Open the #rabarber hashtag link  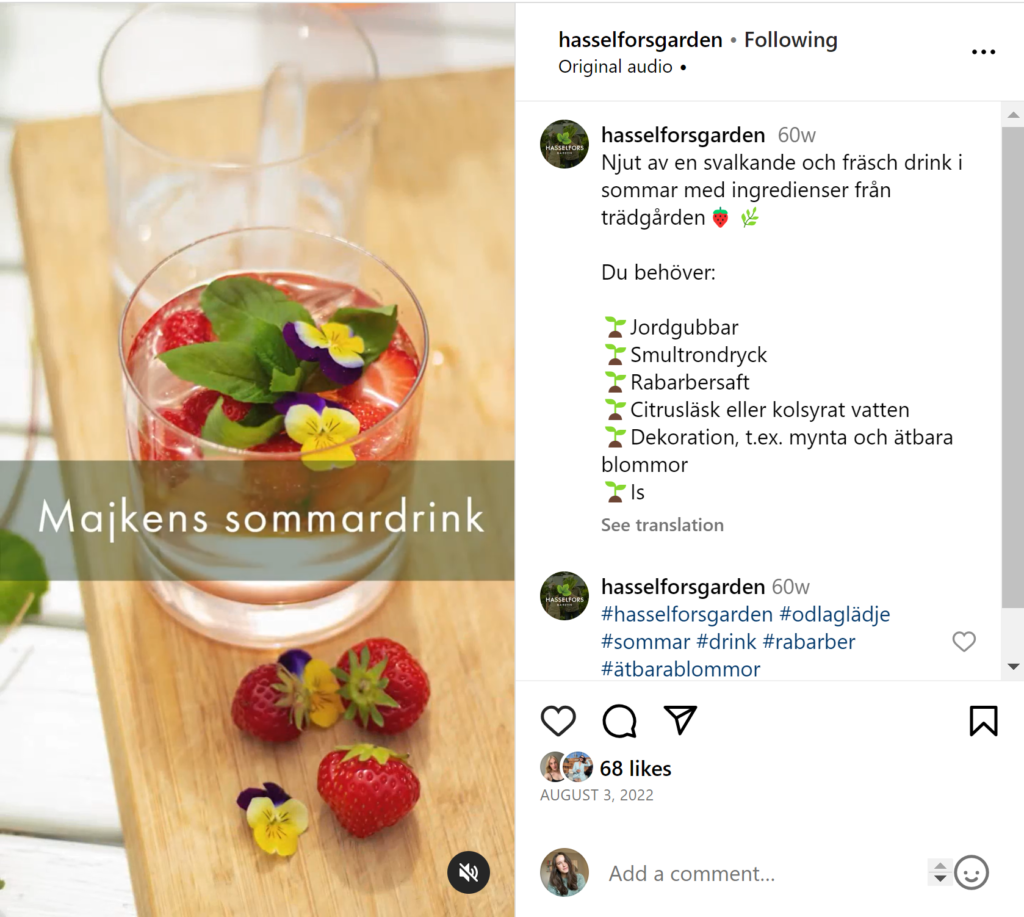(808, 641)
